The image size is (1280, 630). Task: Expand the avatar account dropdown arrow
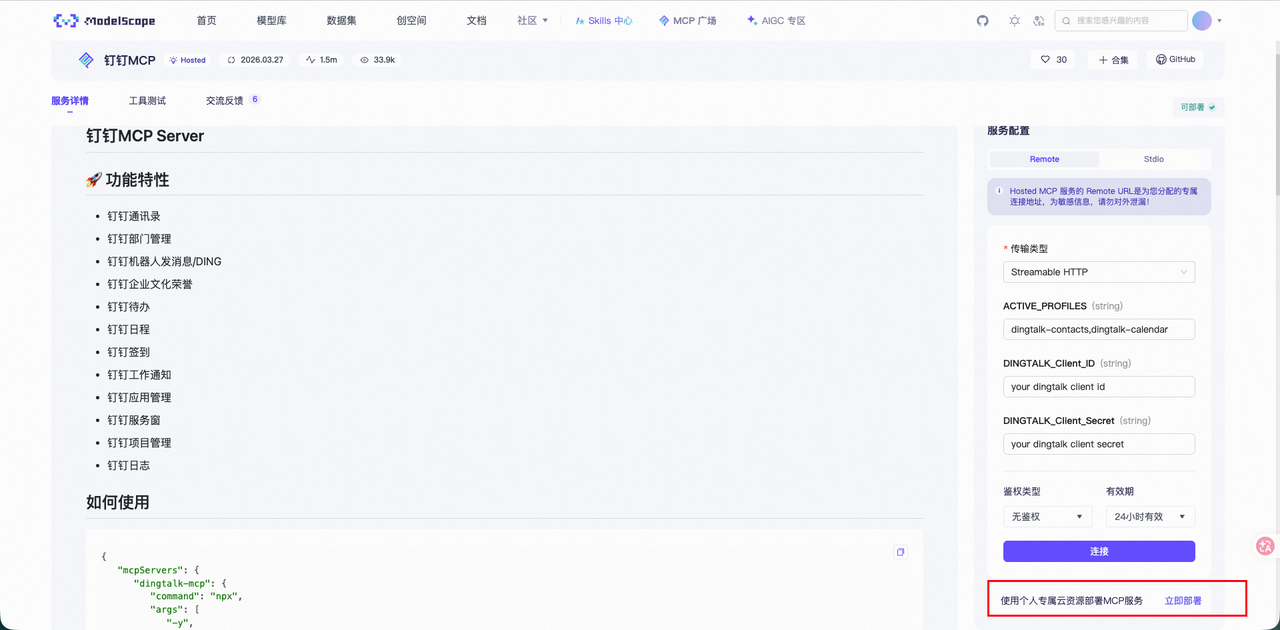(x=1220, y=21)
